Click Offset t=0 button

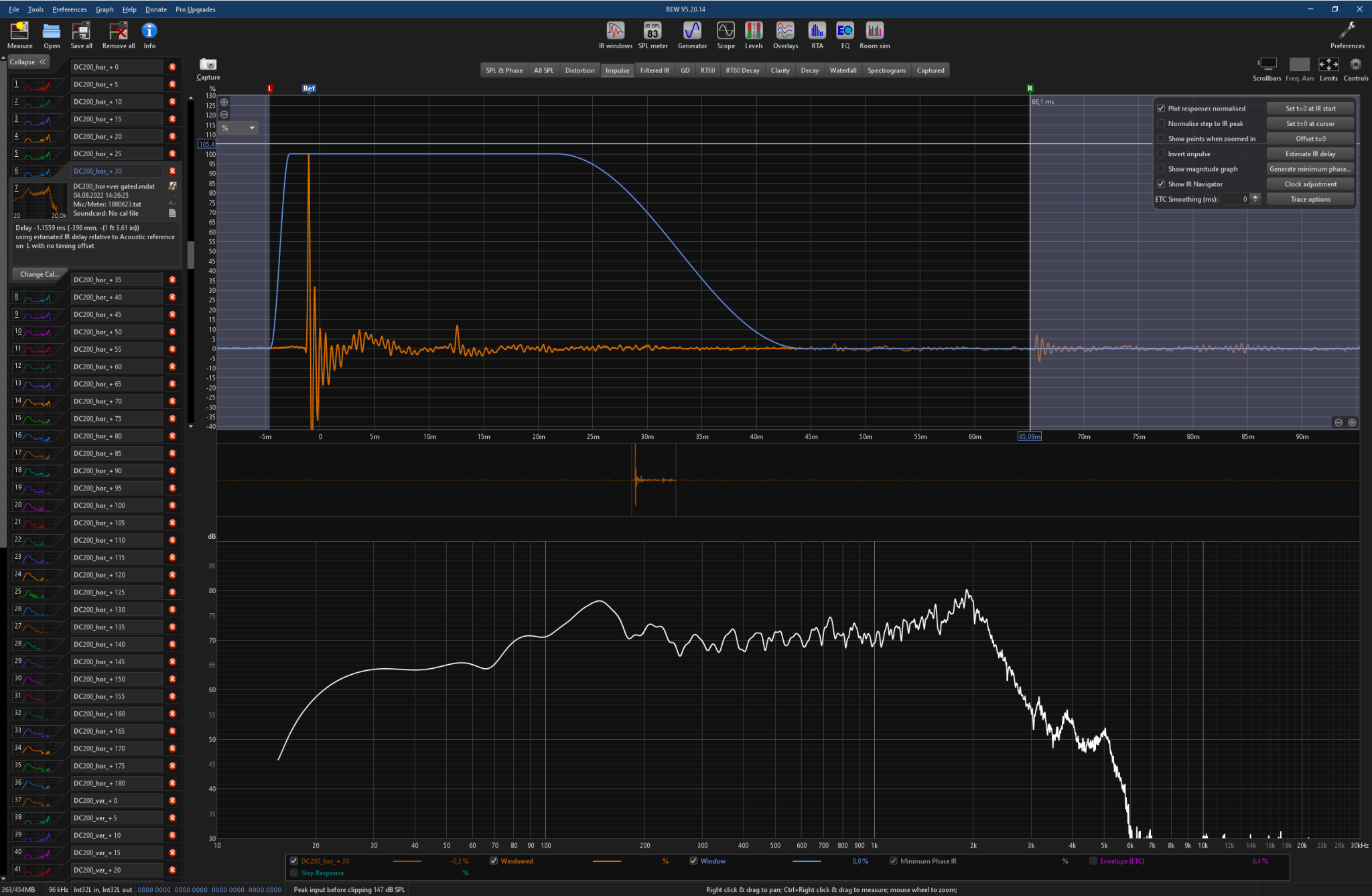(x=1310, y=139)
